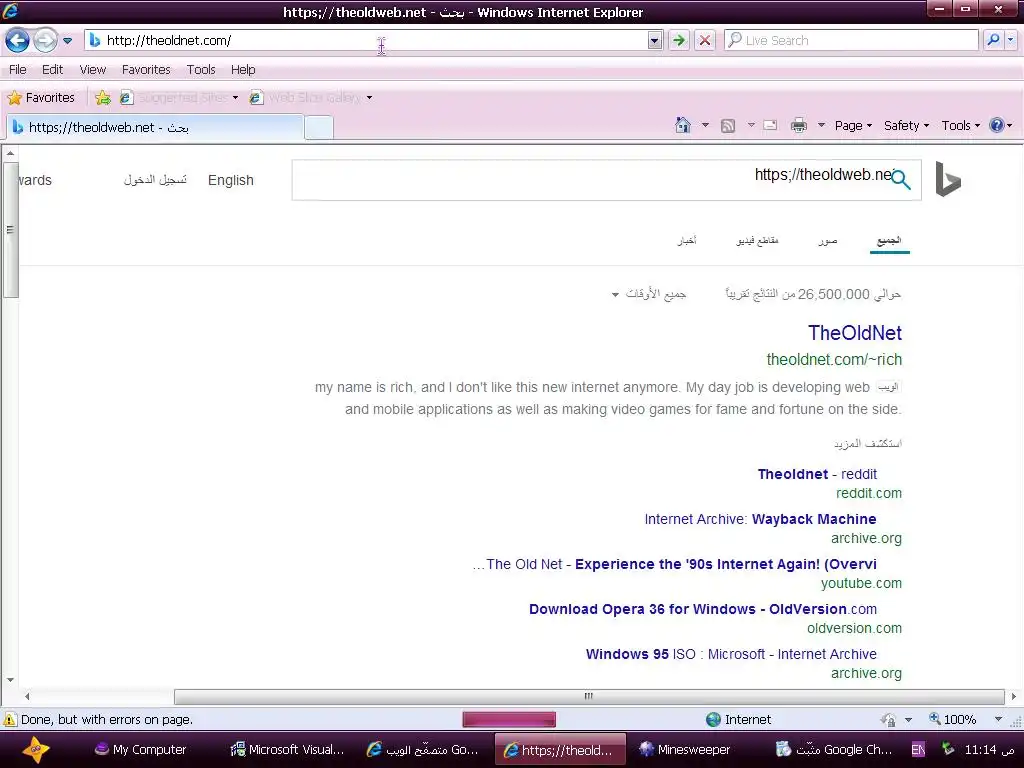Click the green Go arrow button
Viewport: 1024px width, 768px height.
(679, 40)
